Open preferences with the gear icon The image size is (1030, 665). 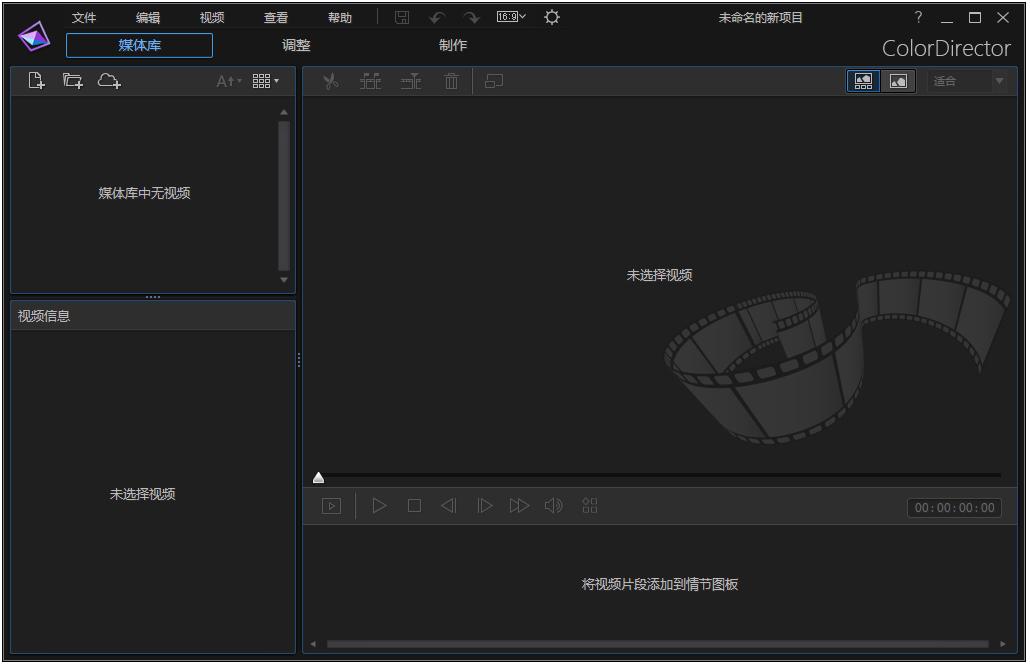(x=550, y=17)
